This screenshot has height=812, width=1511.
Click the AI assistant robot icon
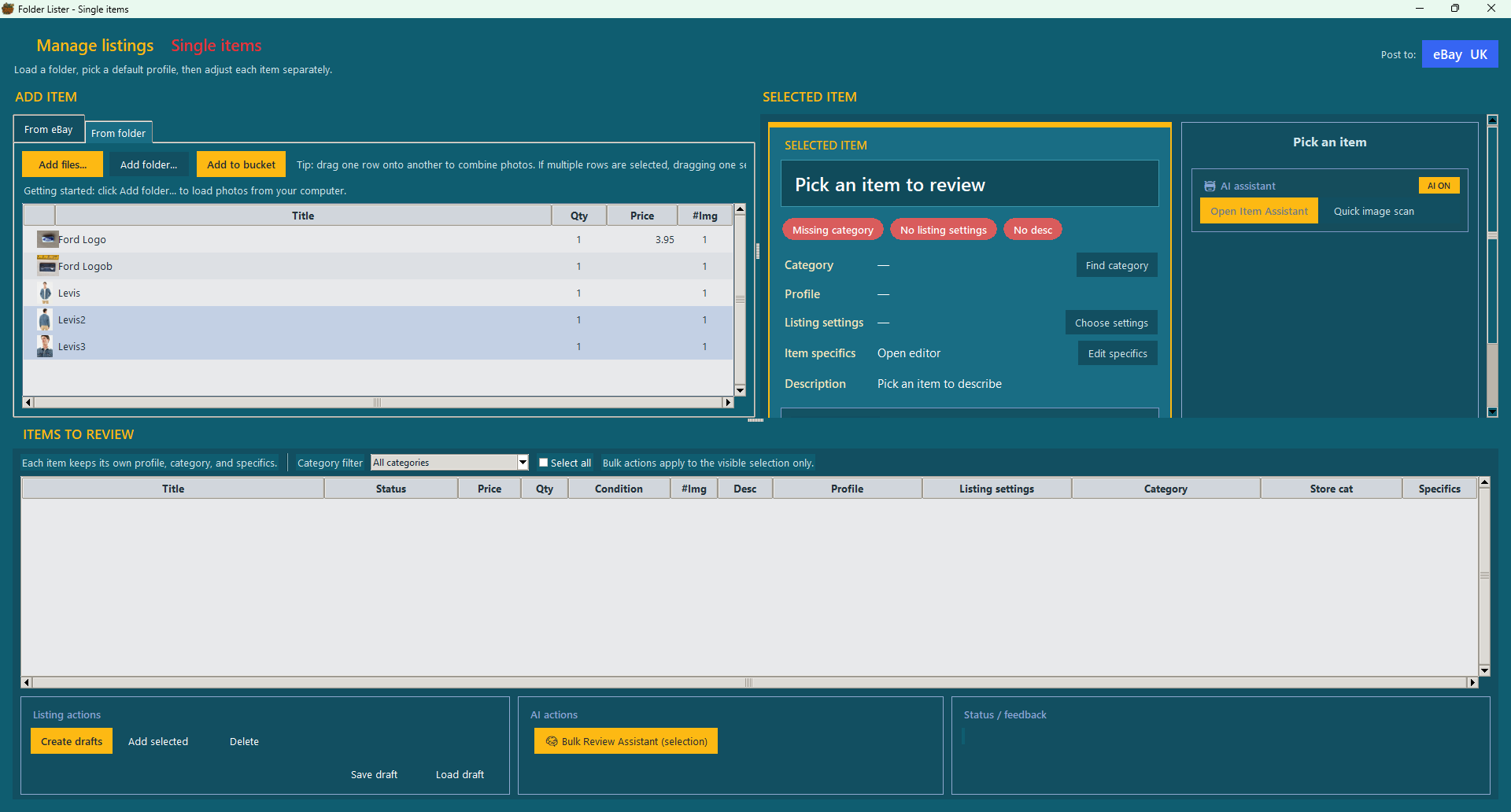pyautogui.click(x=1210, y=186)
